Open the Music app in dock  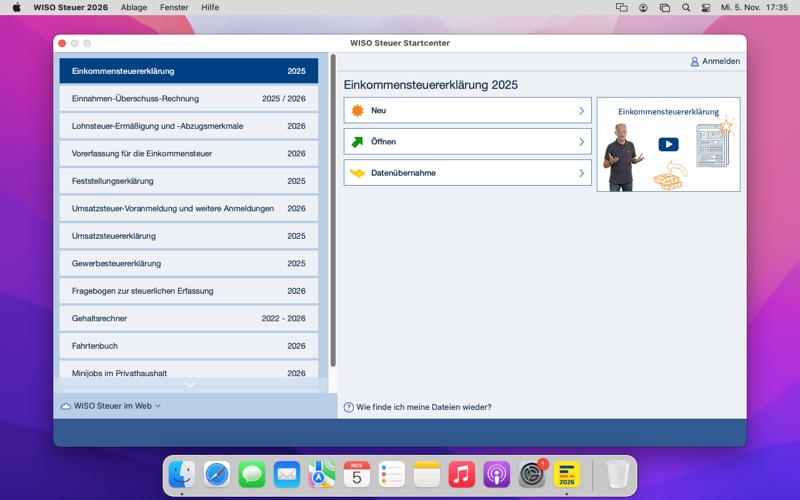(462, 474)
